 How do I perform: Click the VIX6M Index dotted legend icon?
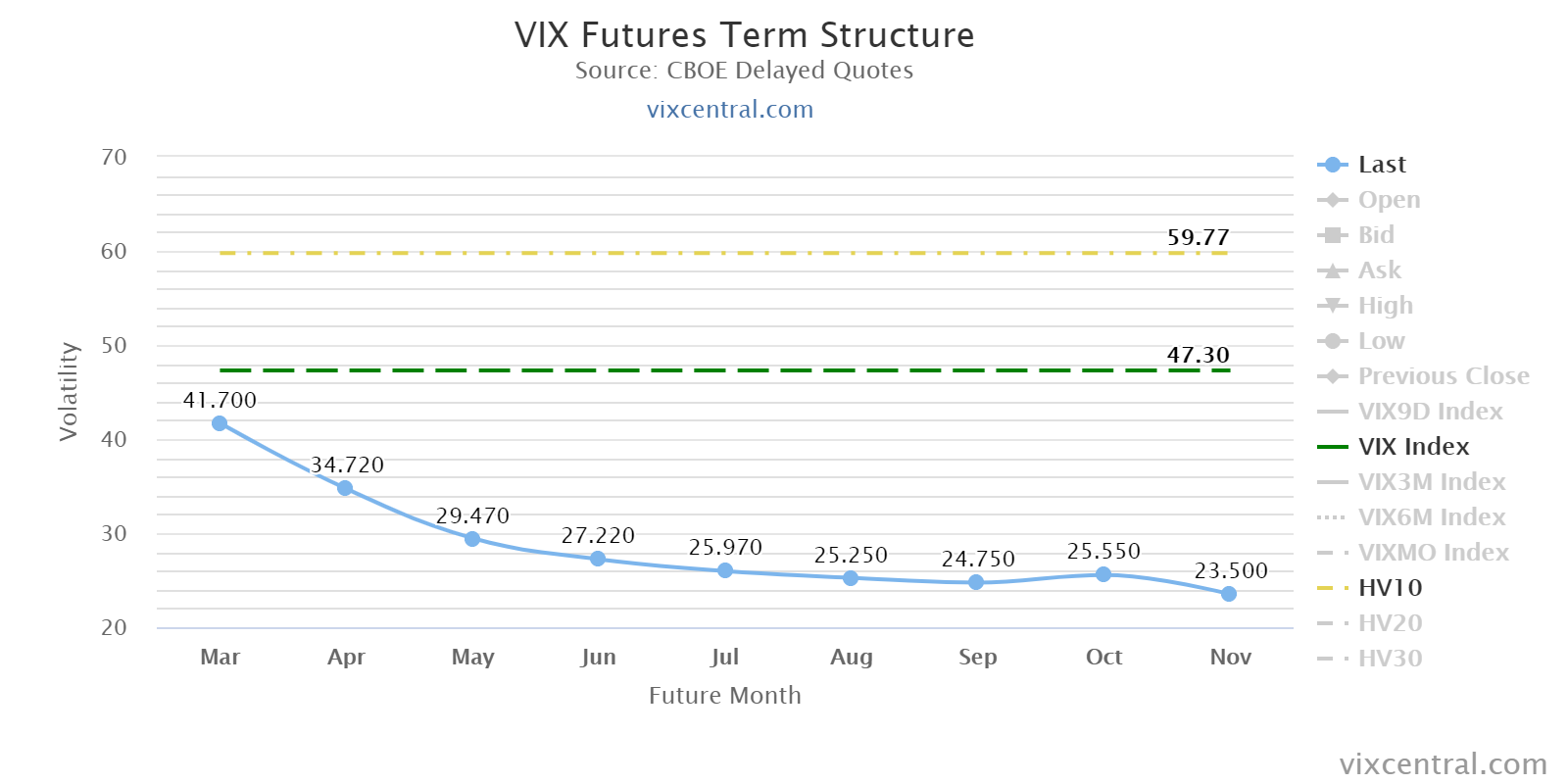[x=1332, y=517]
